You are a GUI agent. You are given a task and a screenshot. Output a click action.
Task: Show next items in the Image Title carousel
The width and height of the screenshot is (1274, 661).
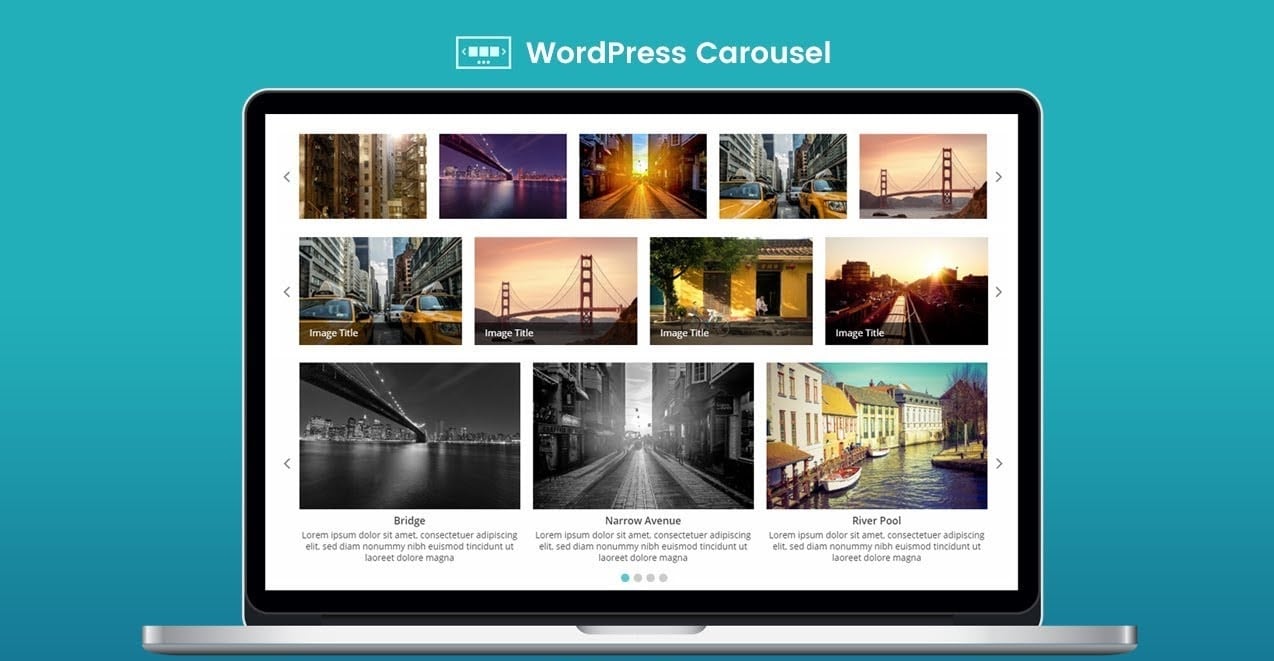[998, 292]
